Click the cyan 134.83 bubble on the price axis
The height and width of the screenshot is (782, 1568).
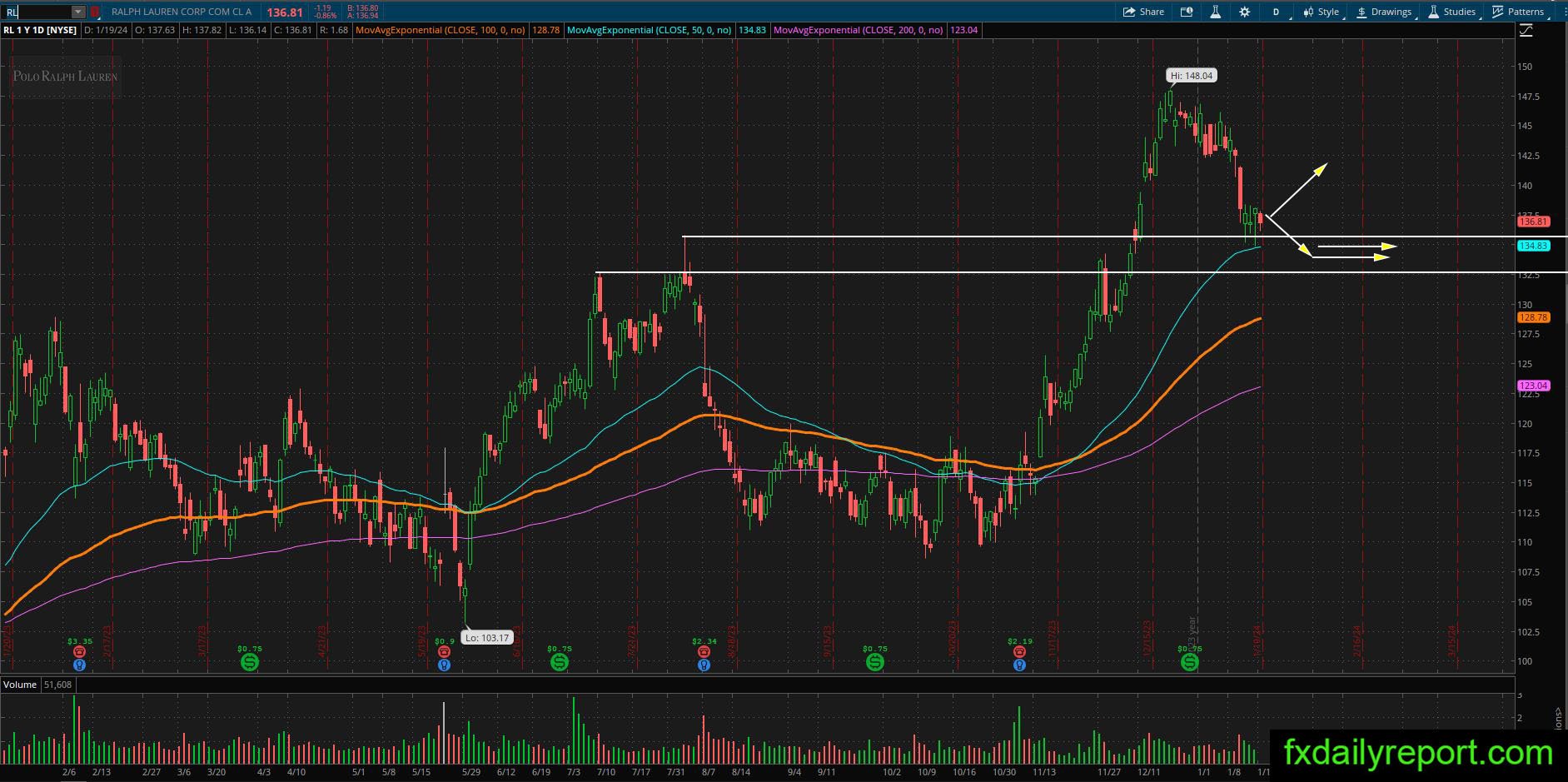coord(1533,246)
